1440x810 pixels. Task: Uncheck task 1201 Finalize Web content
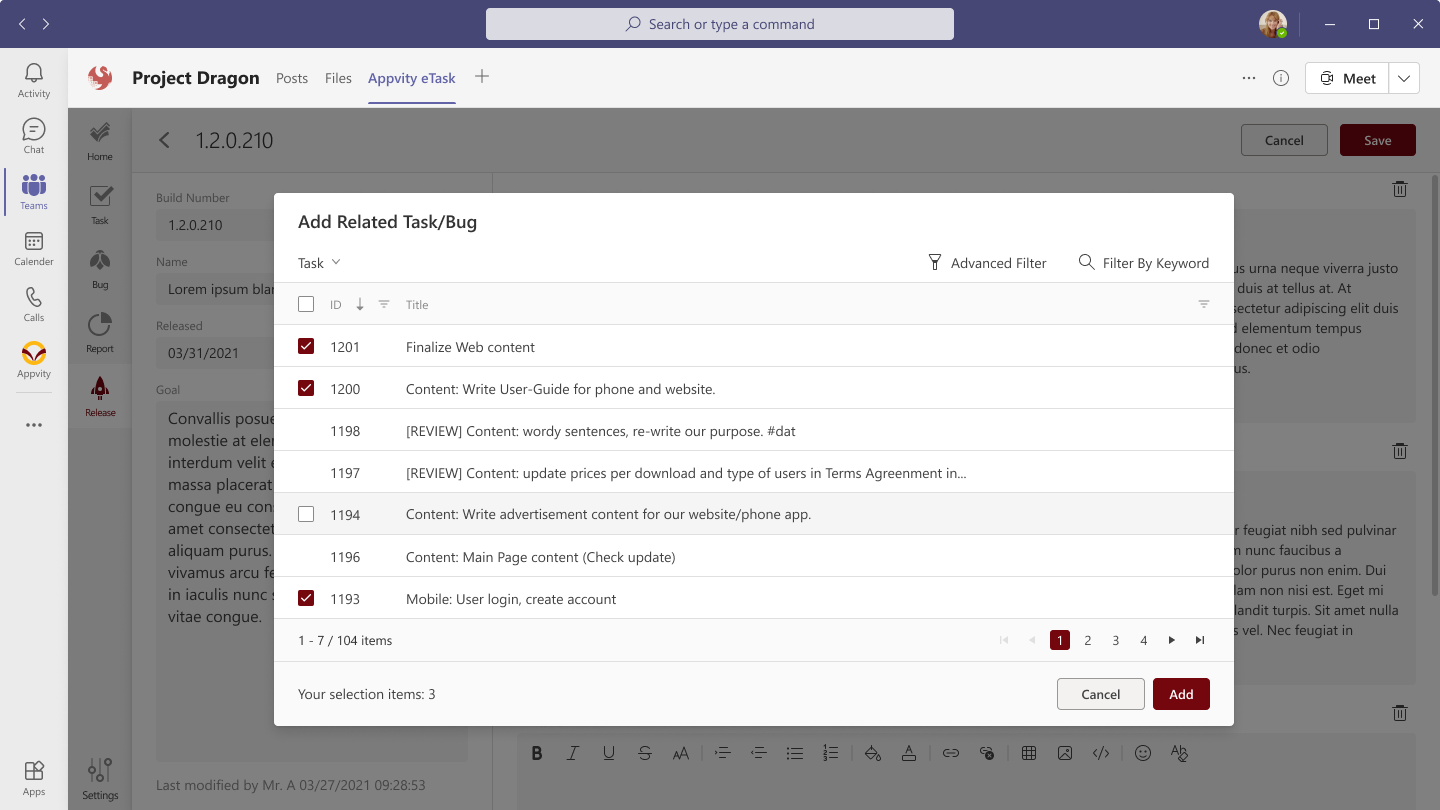point(305,346)
